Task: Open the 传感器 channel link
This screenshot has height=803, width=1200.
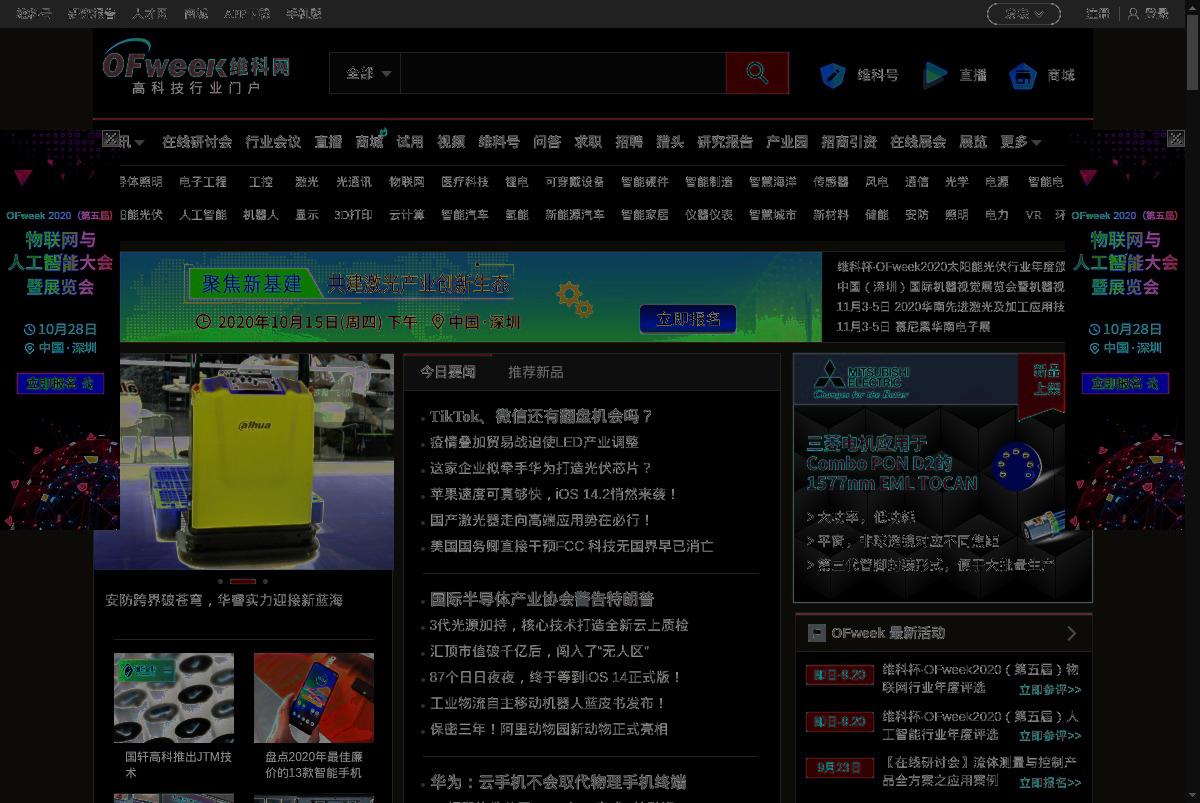Action: point(830,182)
